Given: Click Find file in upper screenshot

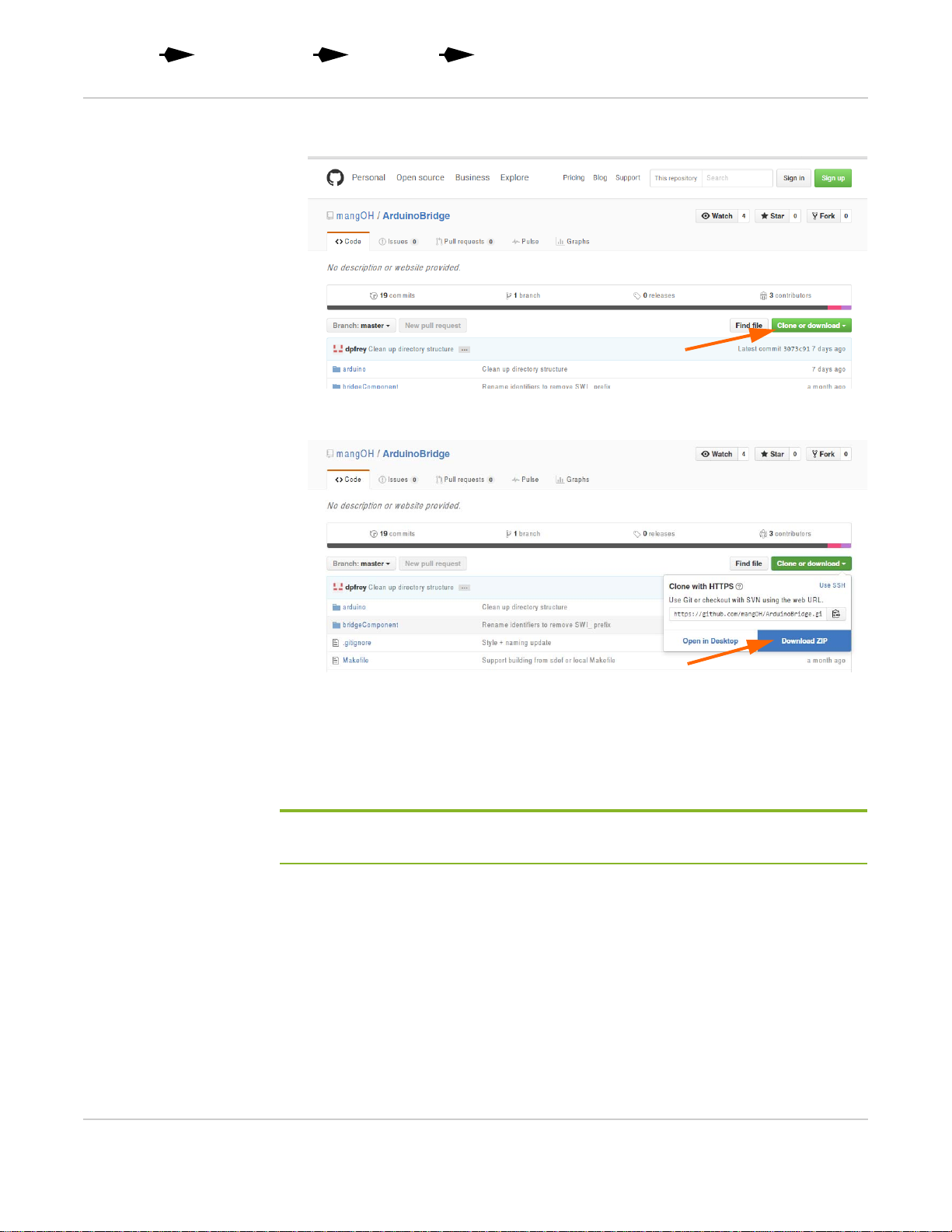Looking at the screenshot, I should click(x=749, y=326).
